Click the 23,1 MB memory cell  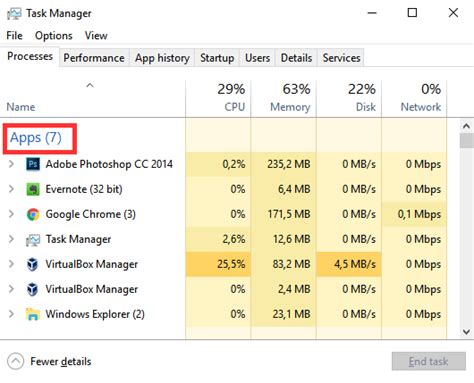pyautogui.click(x=284, y=314)
